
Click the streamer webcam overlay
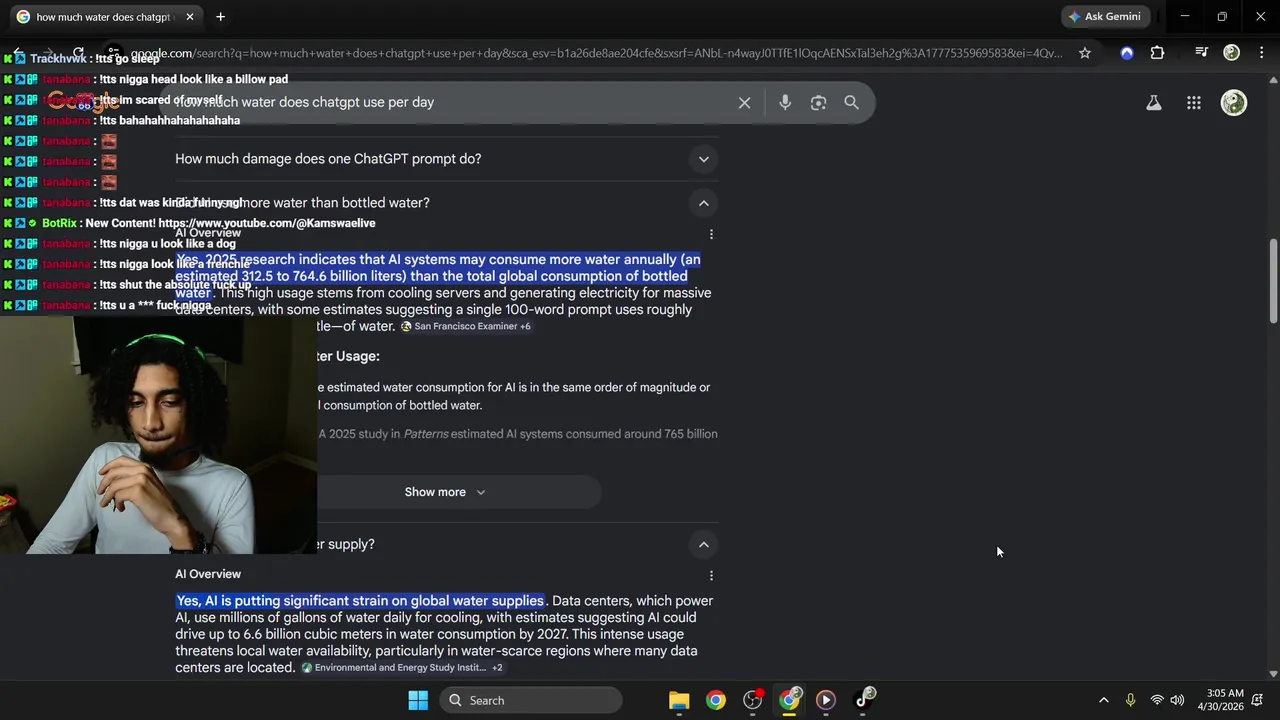click(x=158, y=435)
